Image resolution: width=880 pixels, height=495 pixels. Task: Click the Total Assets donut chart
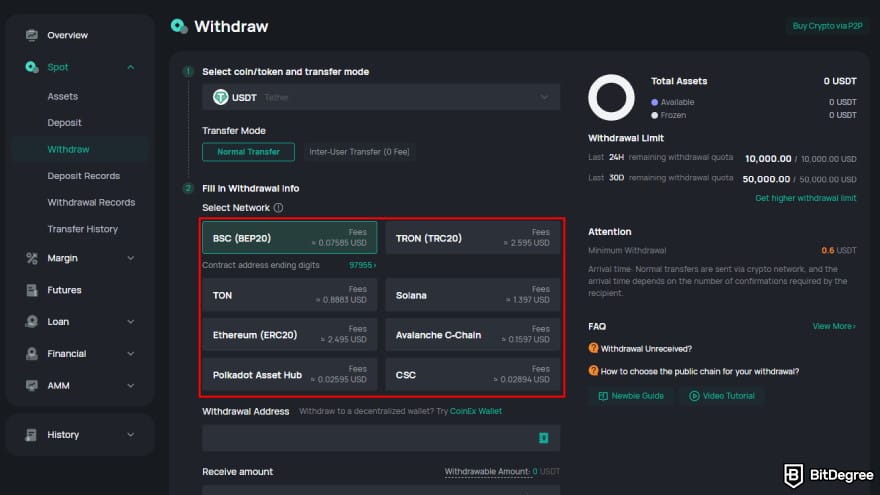pyautogui.click(x=611, y=98)
